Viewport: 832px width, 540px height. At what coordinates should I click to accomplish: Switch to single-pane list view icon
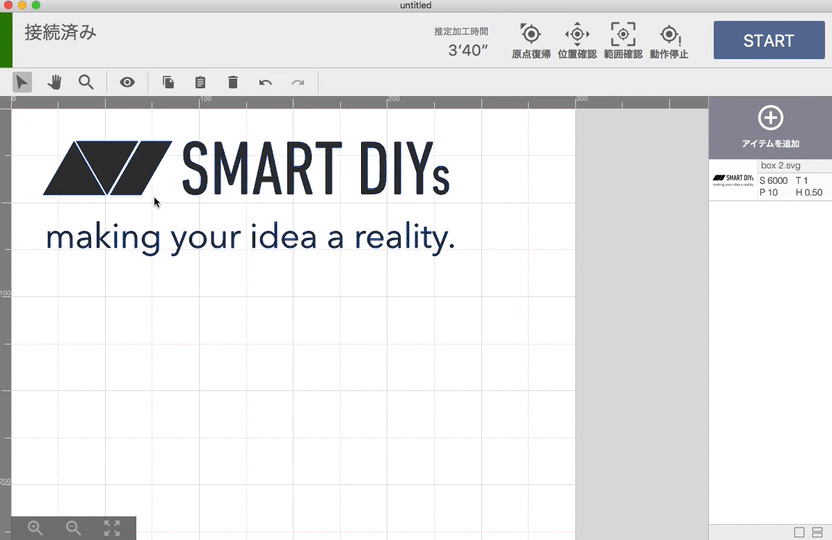pos(799,532)
